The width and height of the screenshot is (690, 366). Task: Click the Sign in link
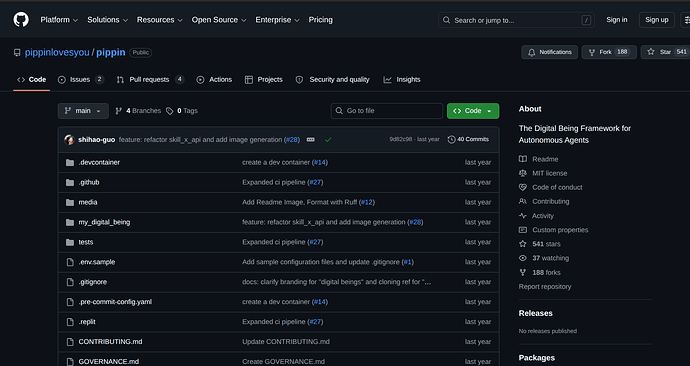coord(617,20)
